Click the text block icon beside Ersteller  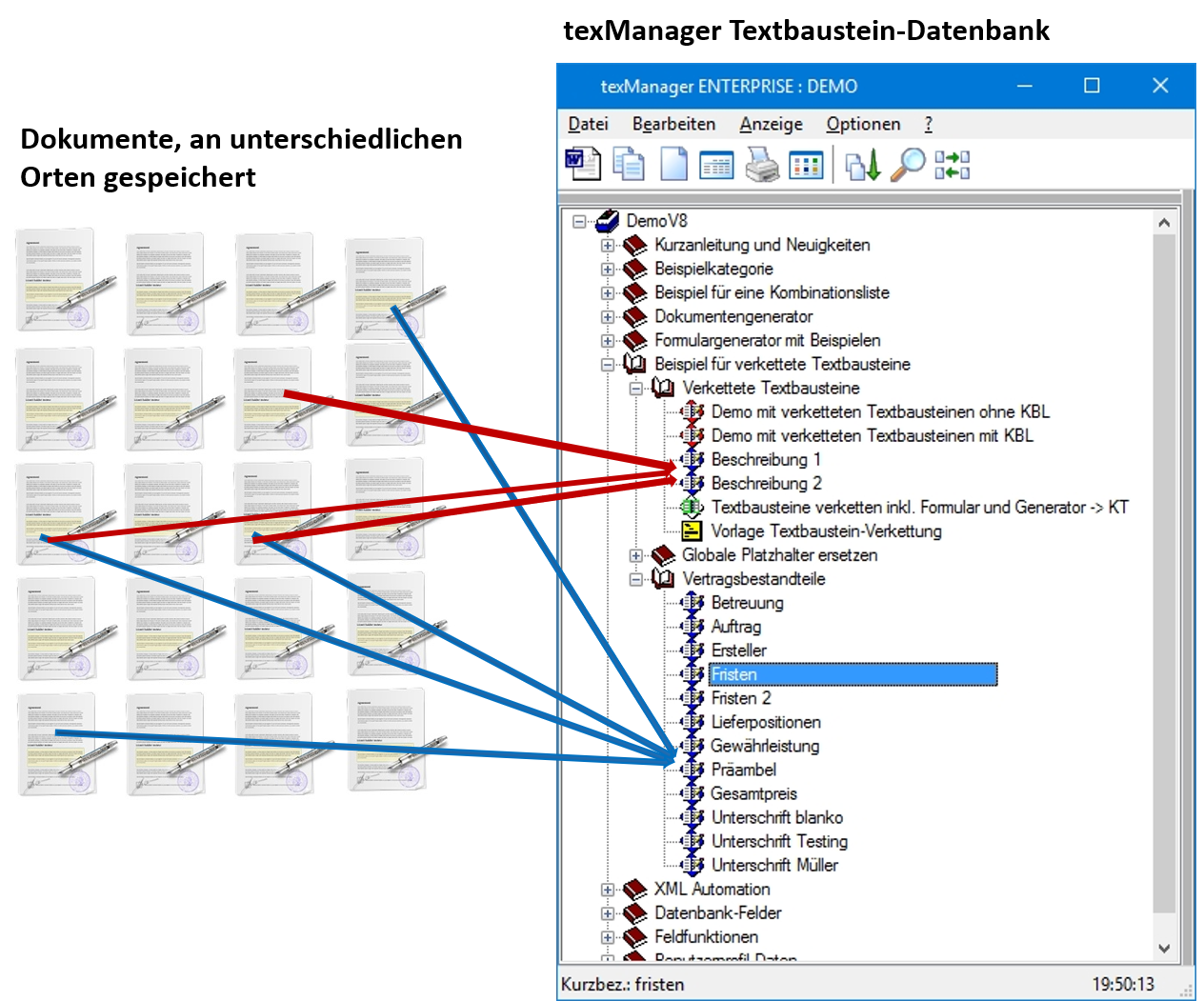(x=692, y=650)
